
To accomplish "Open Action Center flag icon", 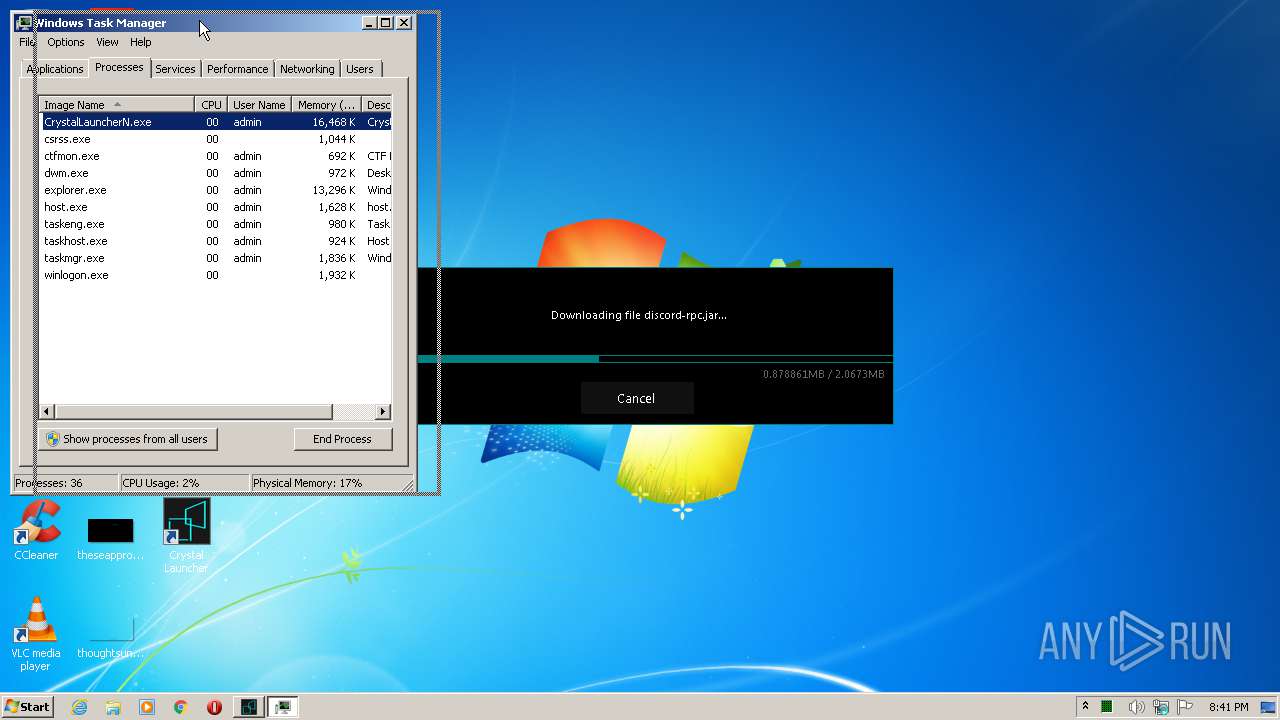I will tap(1186, 707).
